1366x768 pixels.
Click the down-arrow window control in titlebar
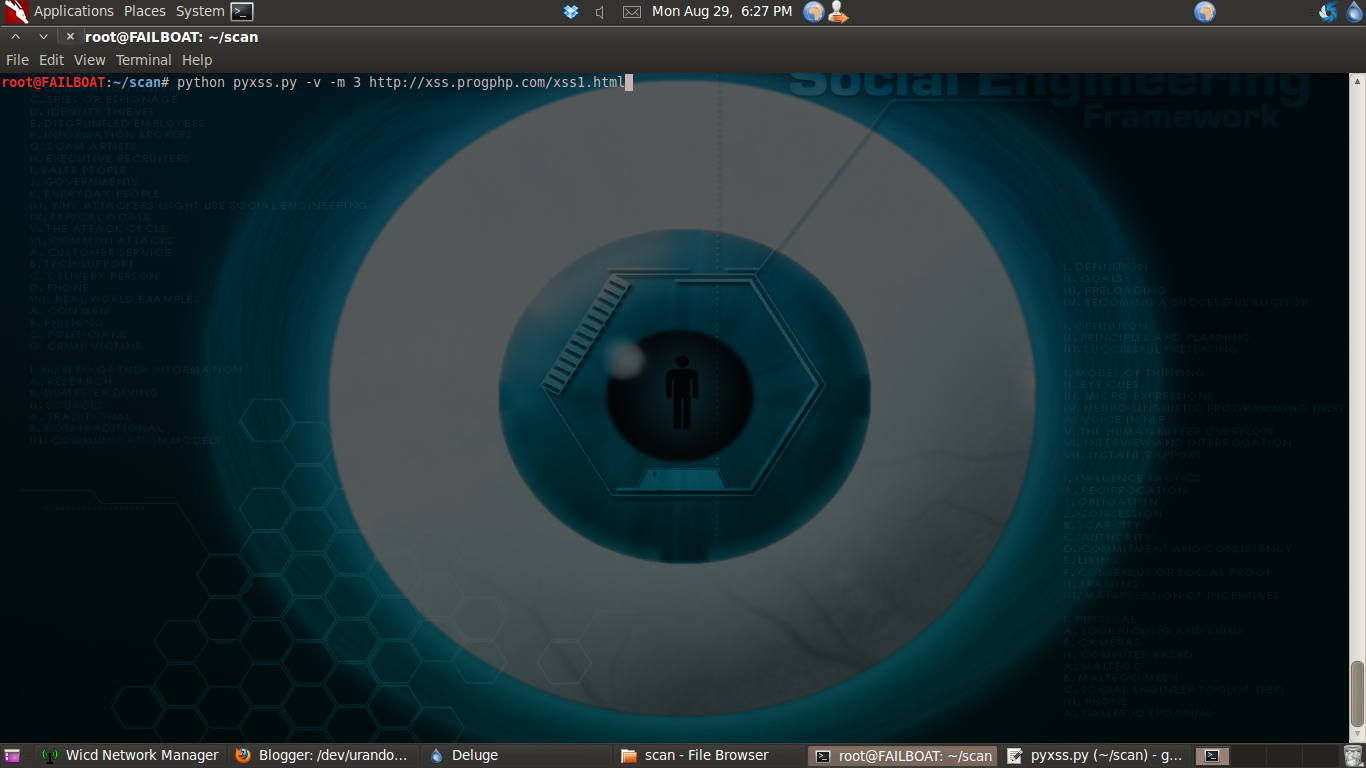tap(43, 37)
